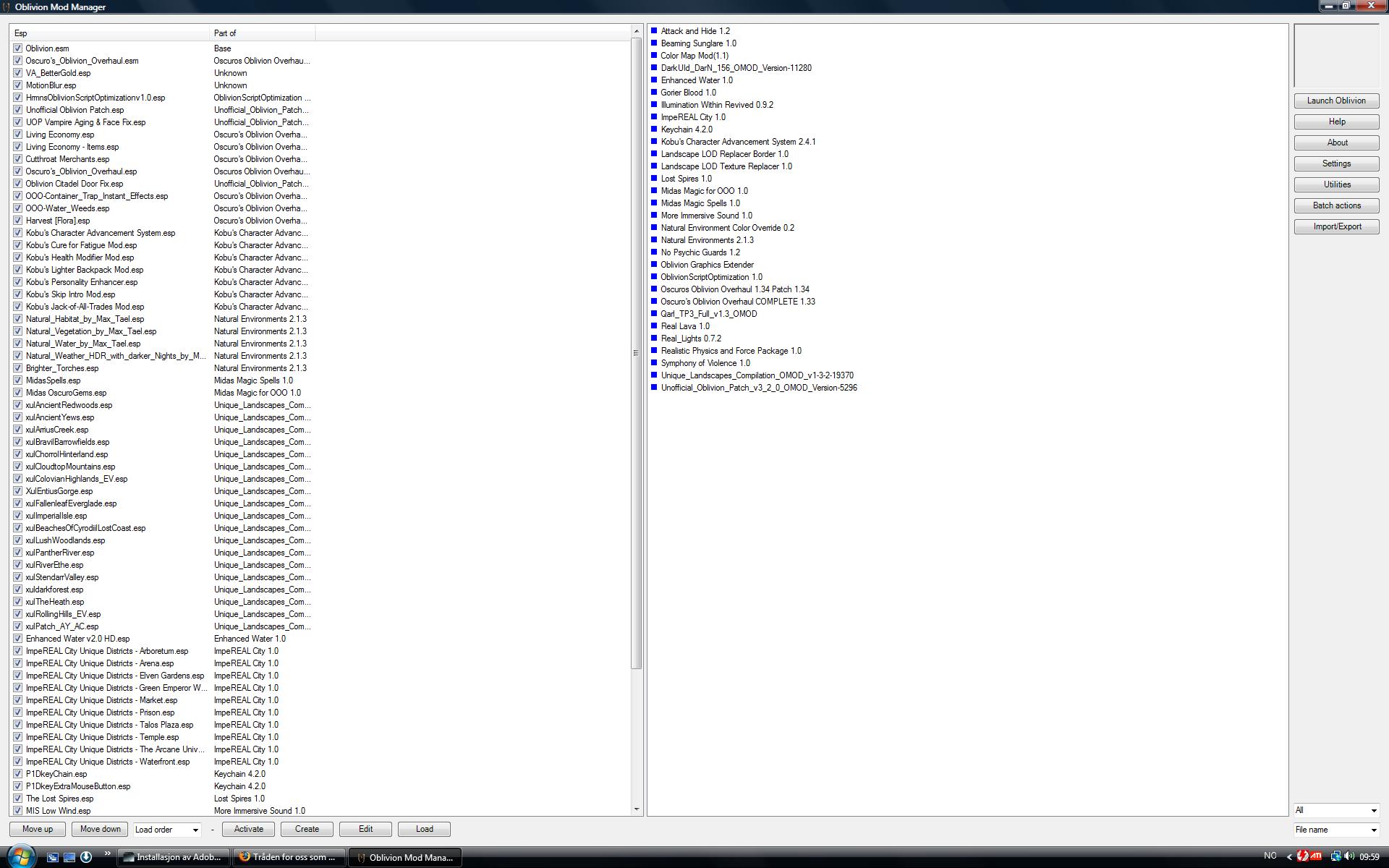Uncheck The Lost Spires.esp

(x=17, y=798)
